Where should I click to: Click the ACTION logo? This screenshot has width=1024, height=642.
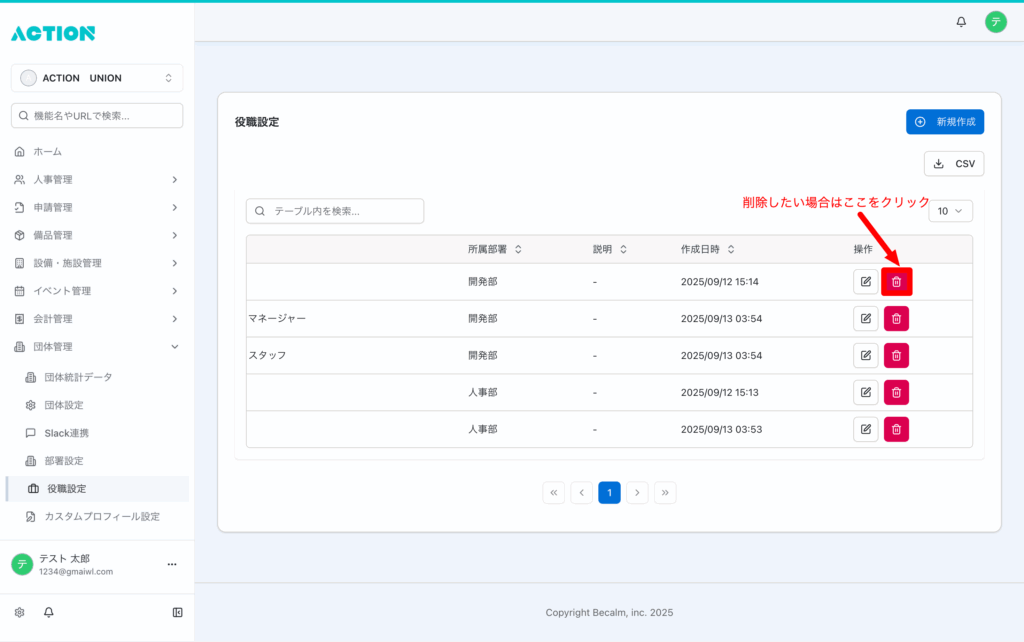53,33
